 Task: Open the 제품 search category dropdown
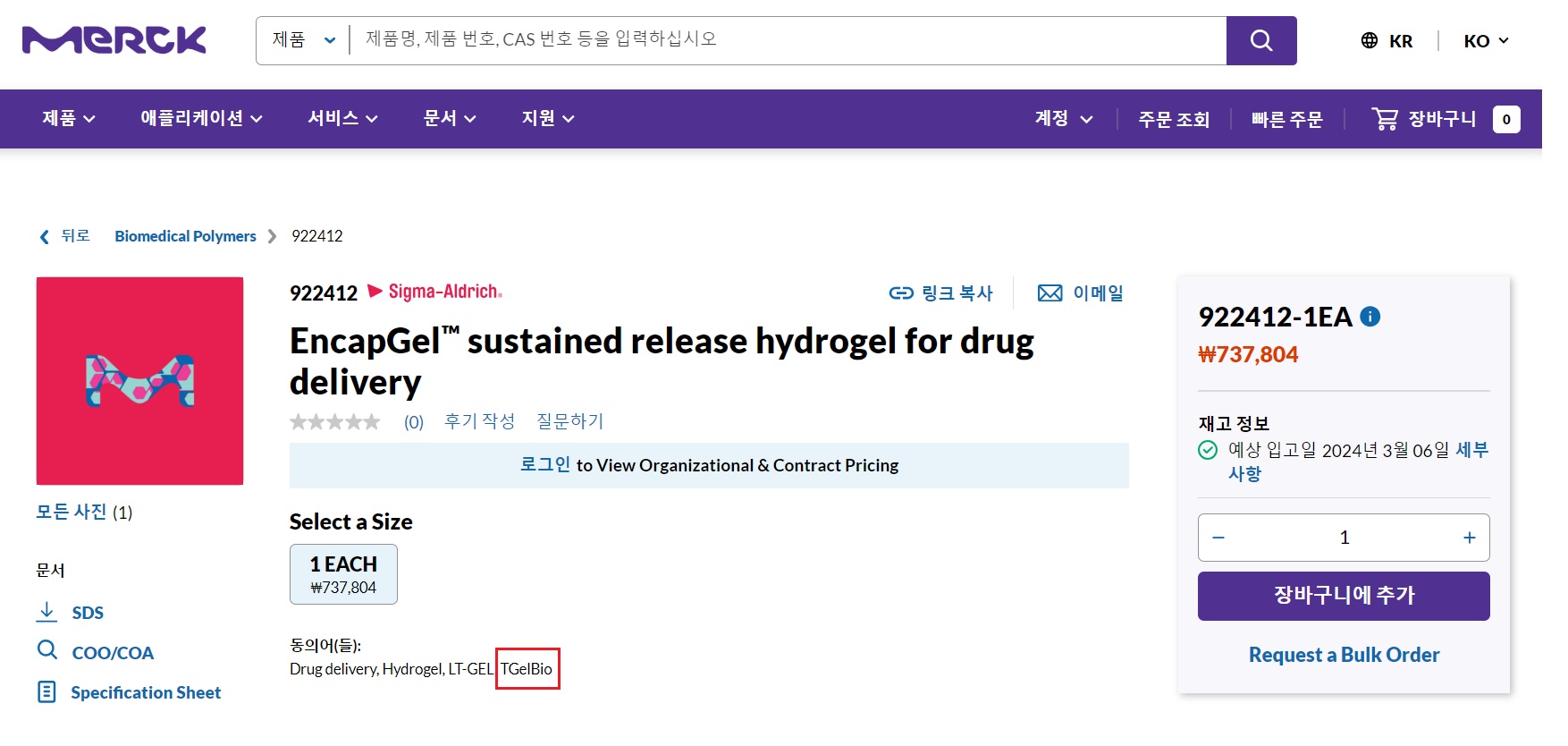click(304, 40)
